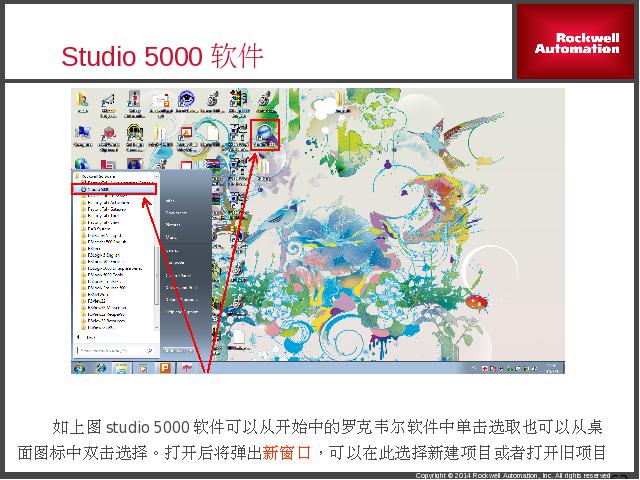The image size is (640, 480).
Task: Open the blue eye desktop shortcut
Action: coord(187,101)
